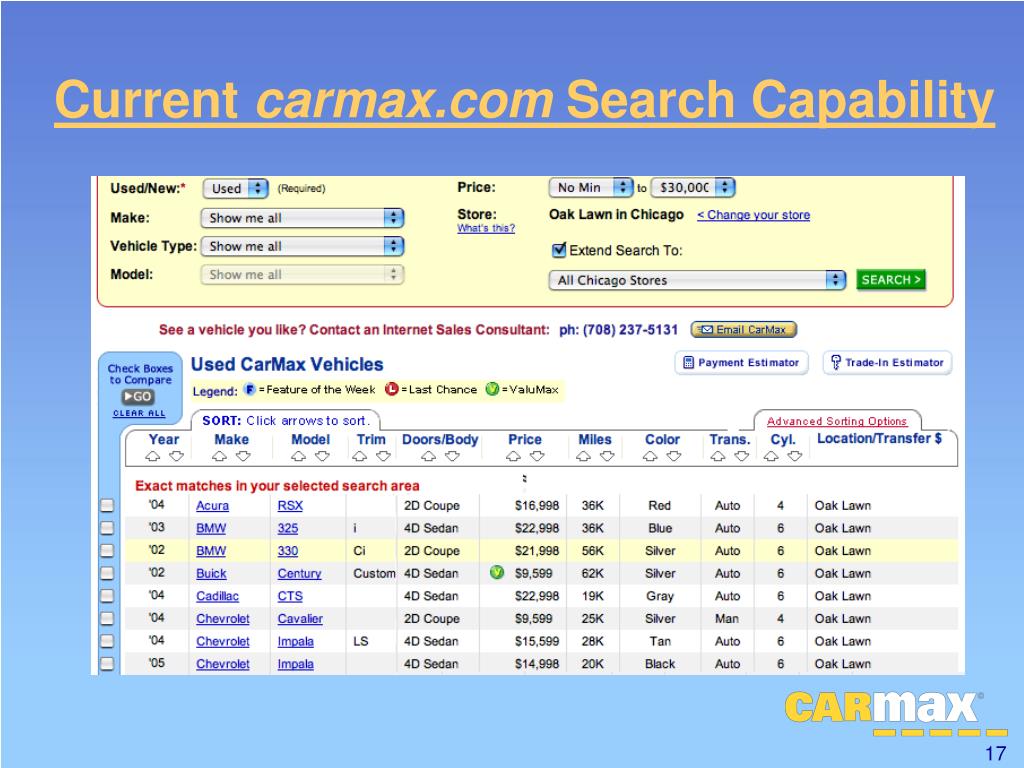
Task: Sort Year column ascending with up arrow
Action: click(153, 456)
